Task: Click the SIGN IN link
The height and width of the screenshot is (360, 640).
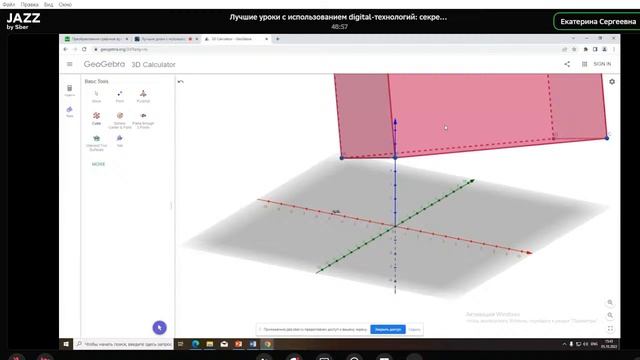Action: [602, 64]
